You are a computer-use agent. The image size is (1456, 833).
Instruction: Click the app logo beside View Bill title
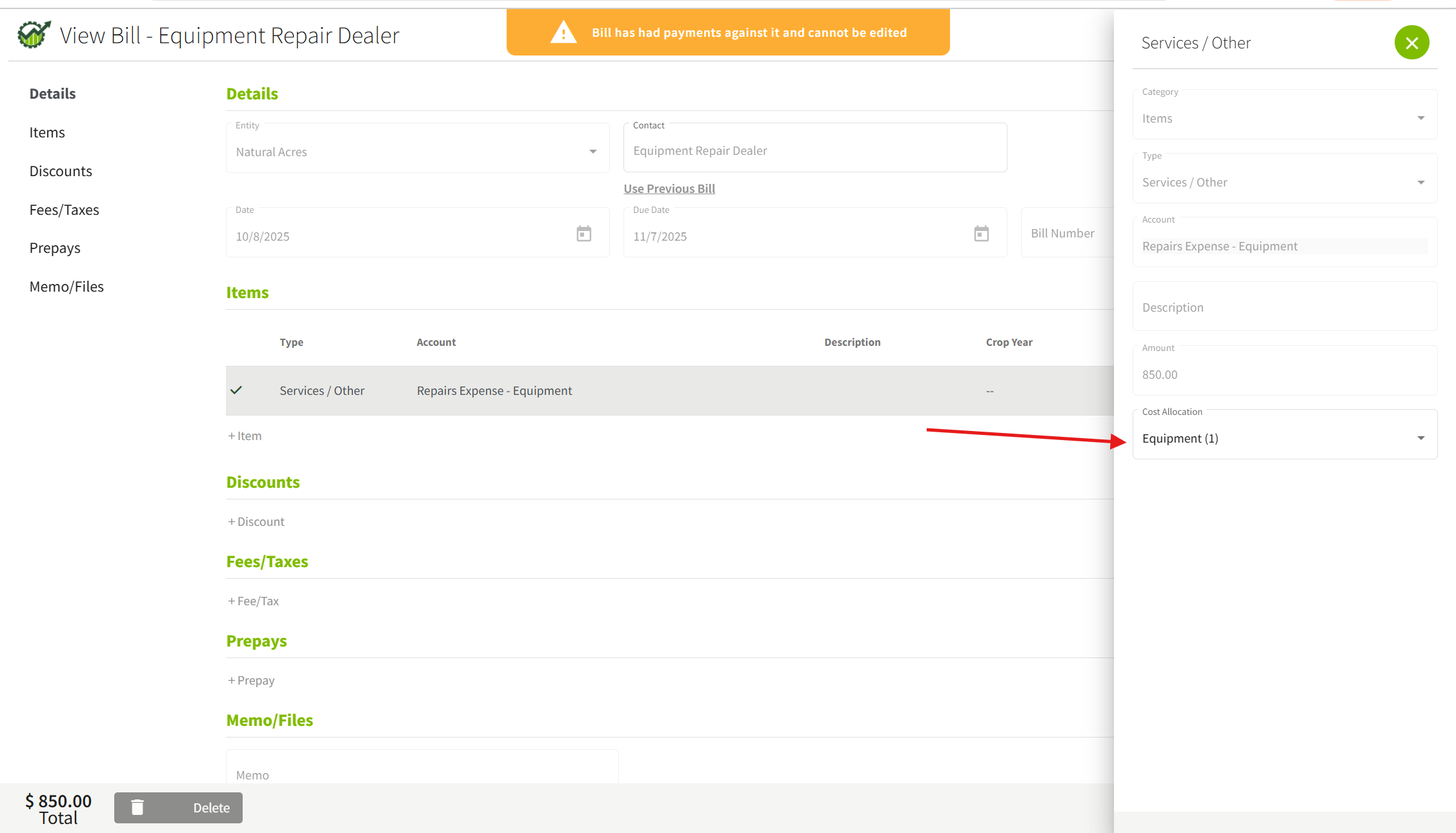34,35
